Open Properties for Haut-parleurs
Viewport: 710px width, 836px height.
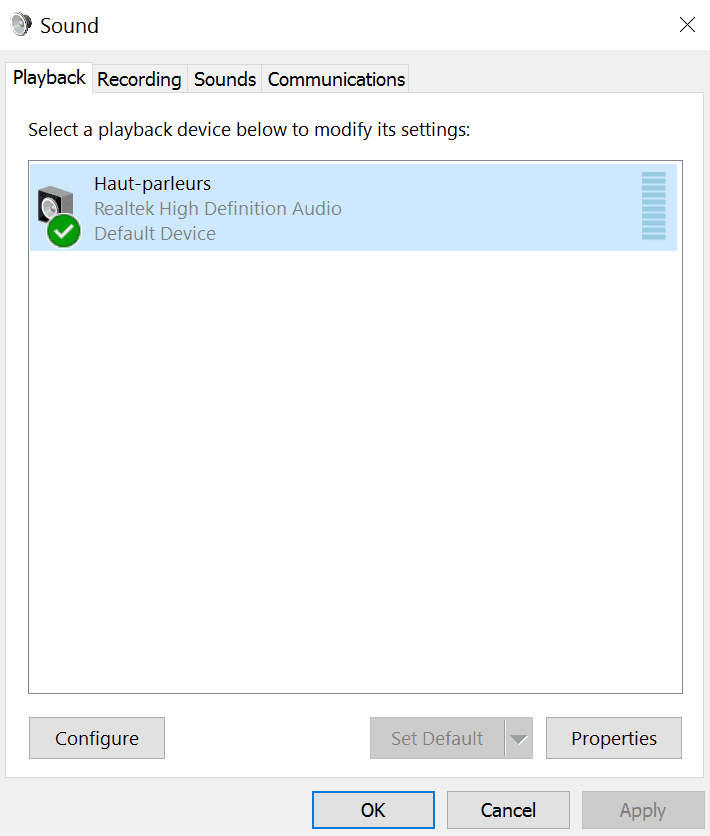tap(613, 738)
